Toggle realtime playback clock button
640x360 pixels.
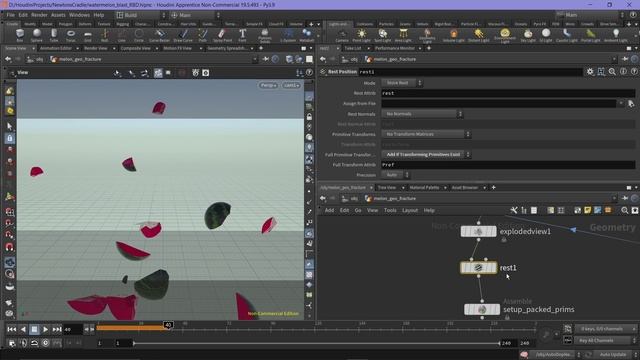(x=45, y=343)
